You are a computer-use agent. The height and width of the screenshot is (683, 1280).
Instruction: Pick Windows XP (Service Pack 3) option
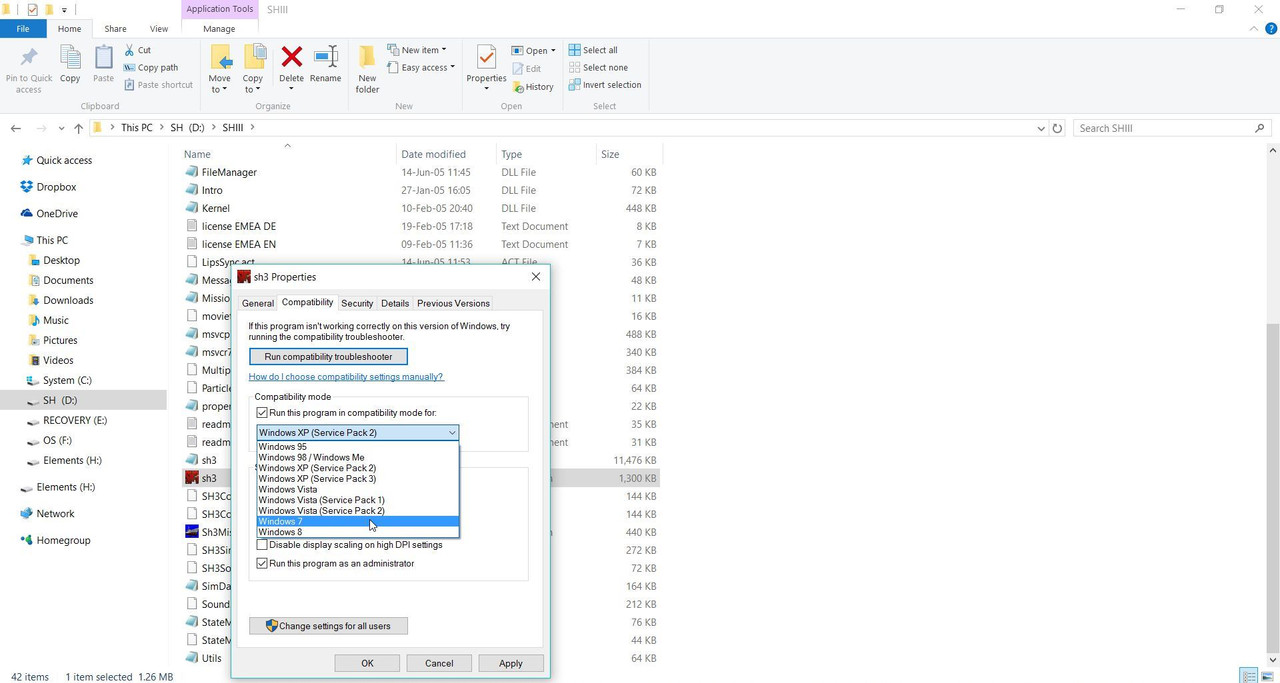point(357,479)
